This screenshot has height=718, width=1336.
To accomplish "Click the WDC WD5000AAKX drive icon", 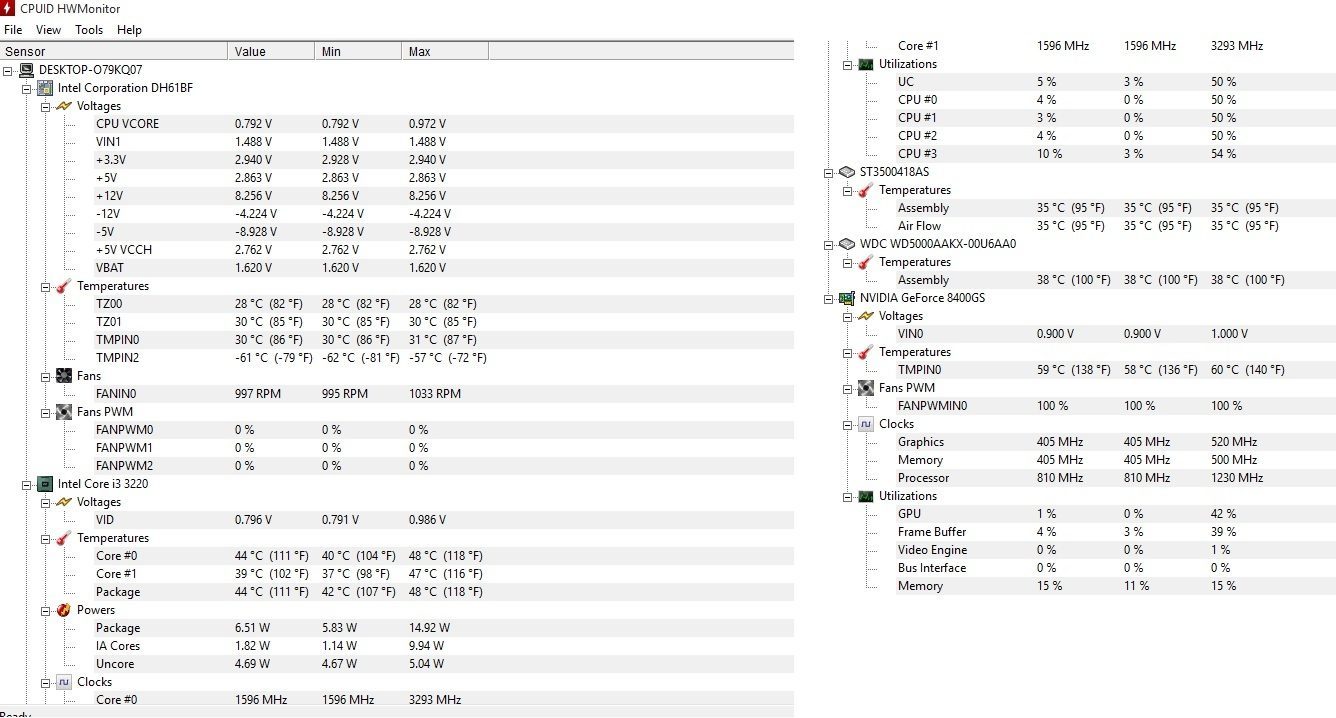I will (x=847, y=244).
